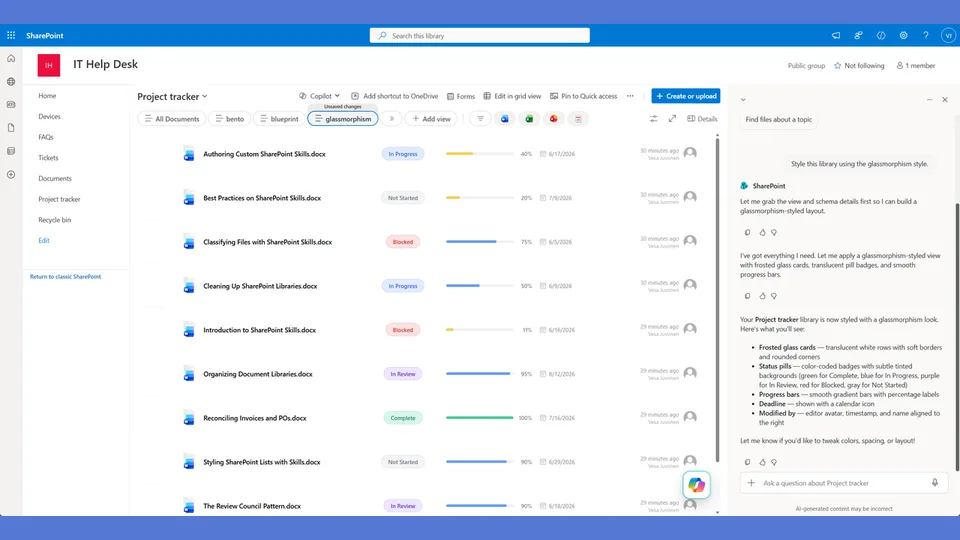Filter by Excel file type icon
The height and width of the screenshot is (540, 960).
[529, 119]
